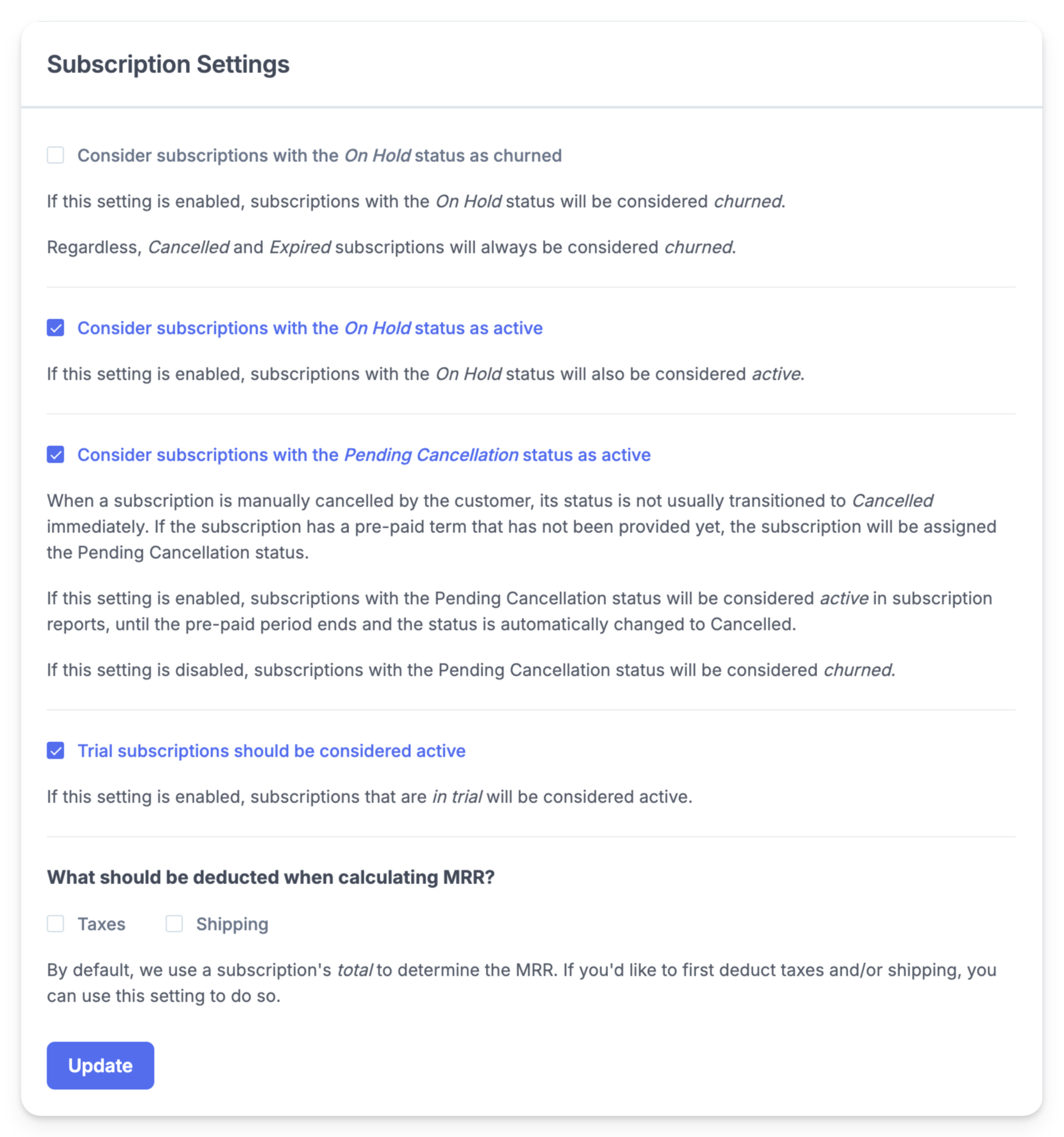Tick the Taxes deduction checkbox

tap(56, 924)
